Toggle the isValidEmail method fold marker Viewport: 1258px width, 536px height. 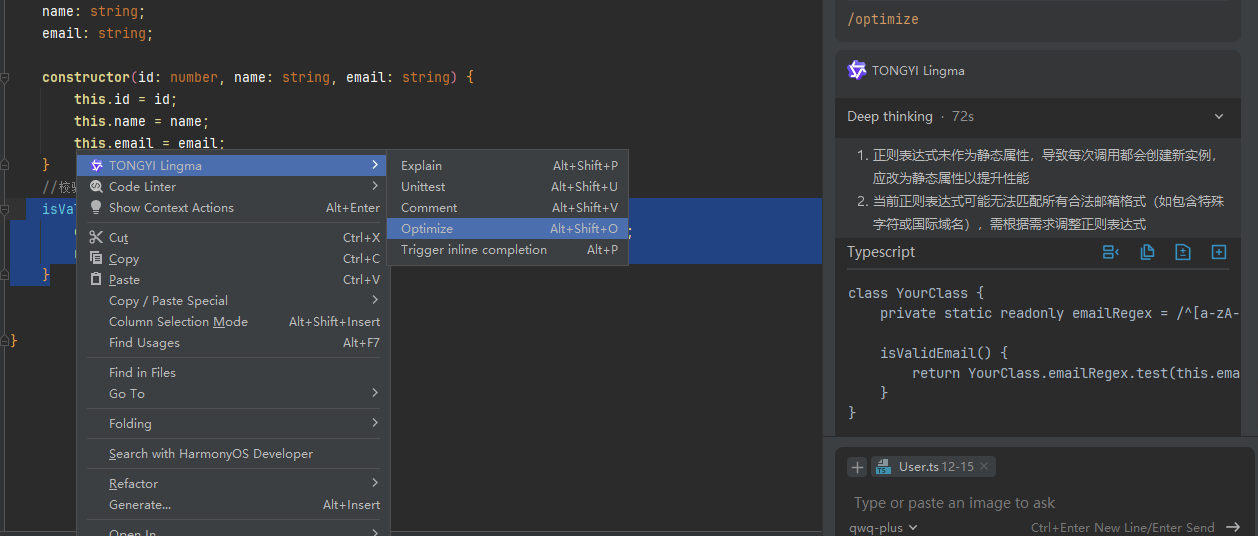(6, 209)
